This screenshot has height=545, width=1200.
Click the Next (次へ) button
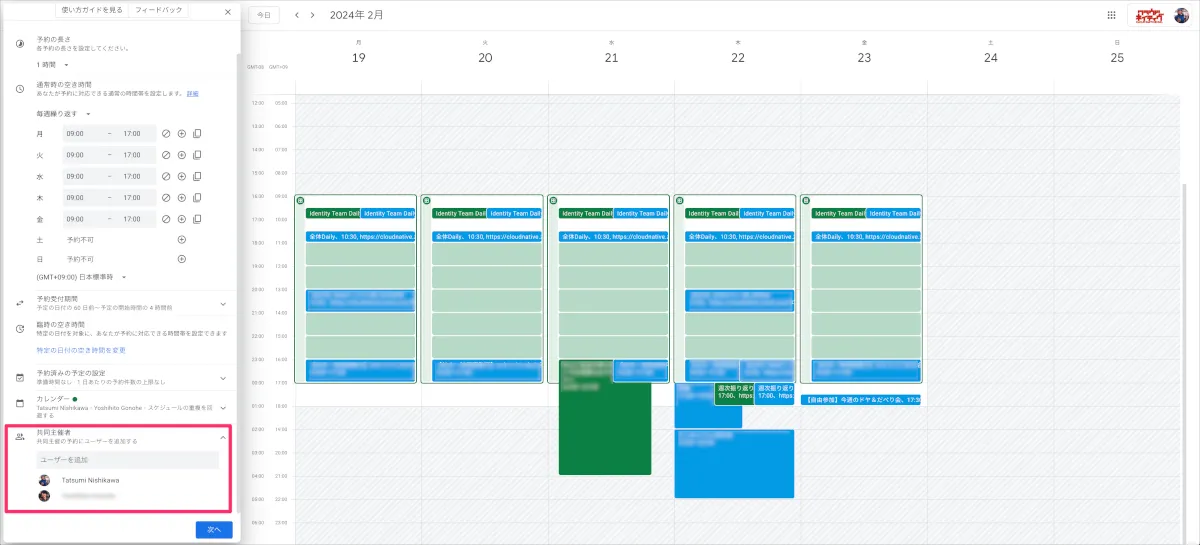(x=214, y=530)
